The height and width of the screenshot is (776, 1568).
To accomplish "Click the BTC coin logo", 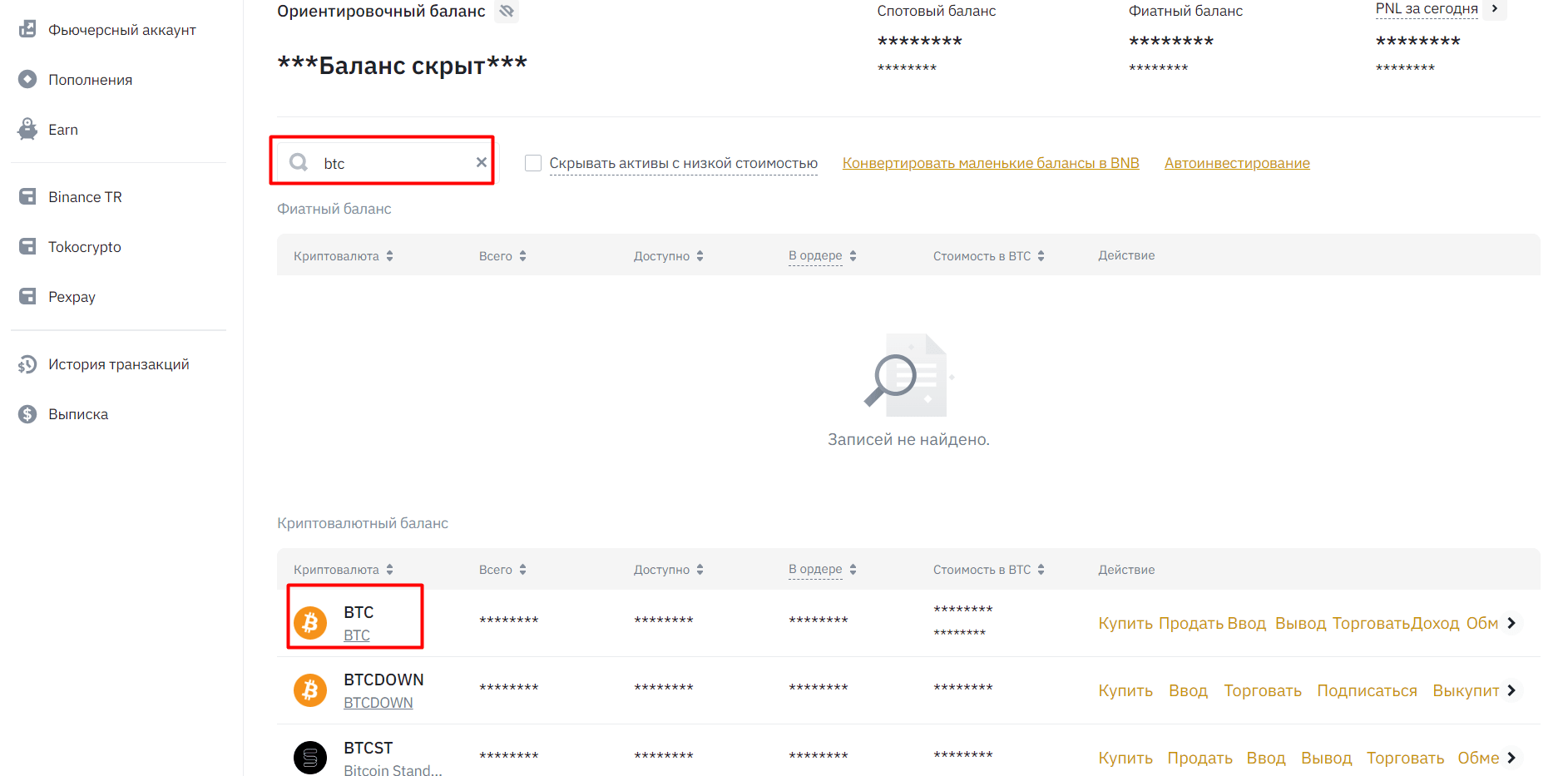I will 310,622.
